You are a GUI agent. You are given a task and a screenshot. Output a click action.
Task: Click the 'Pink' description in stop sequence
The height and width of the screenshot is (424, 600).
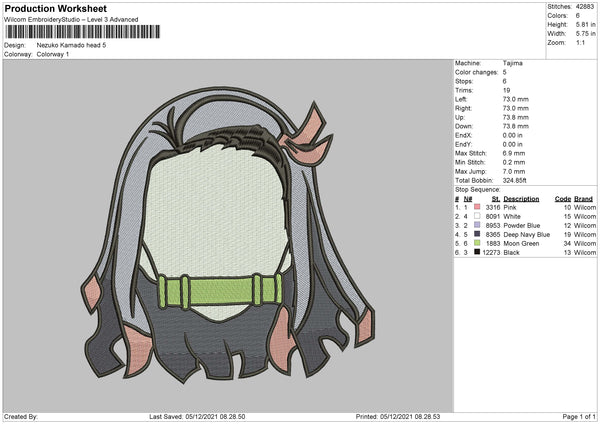point(510,207)
